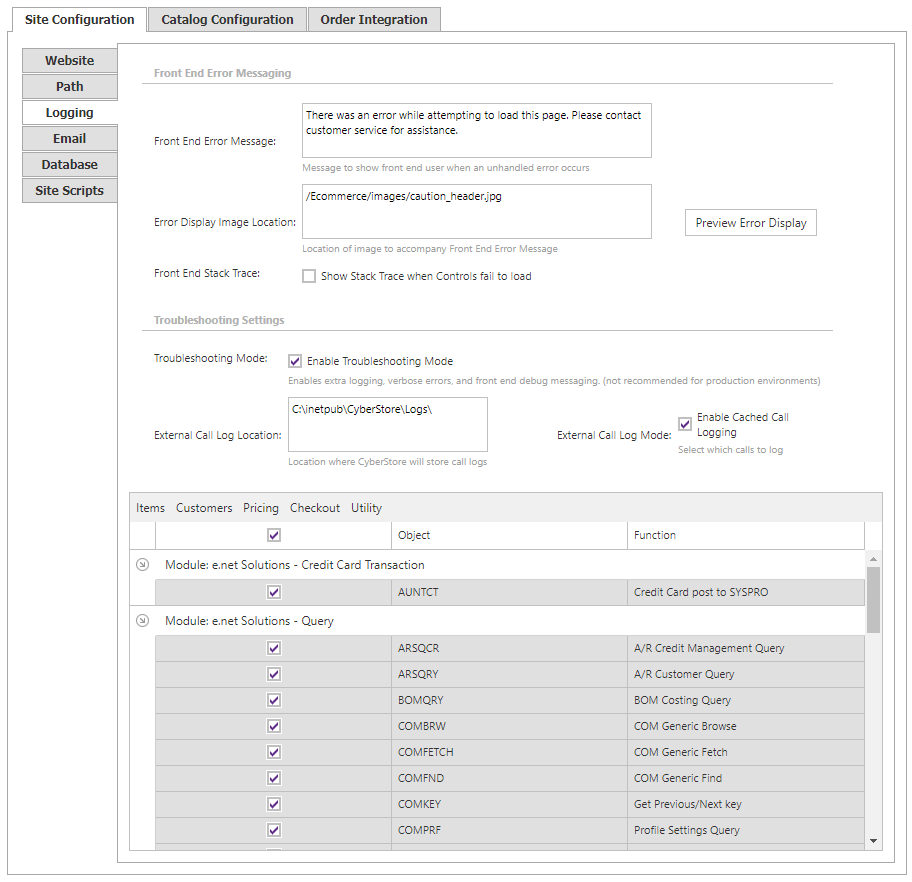Open the Website side tab
Image resolution: width=912 pixels, height=882 pixels.
[x=69, y=61]
